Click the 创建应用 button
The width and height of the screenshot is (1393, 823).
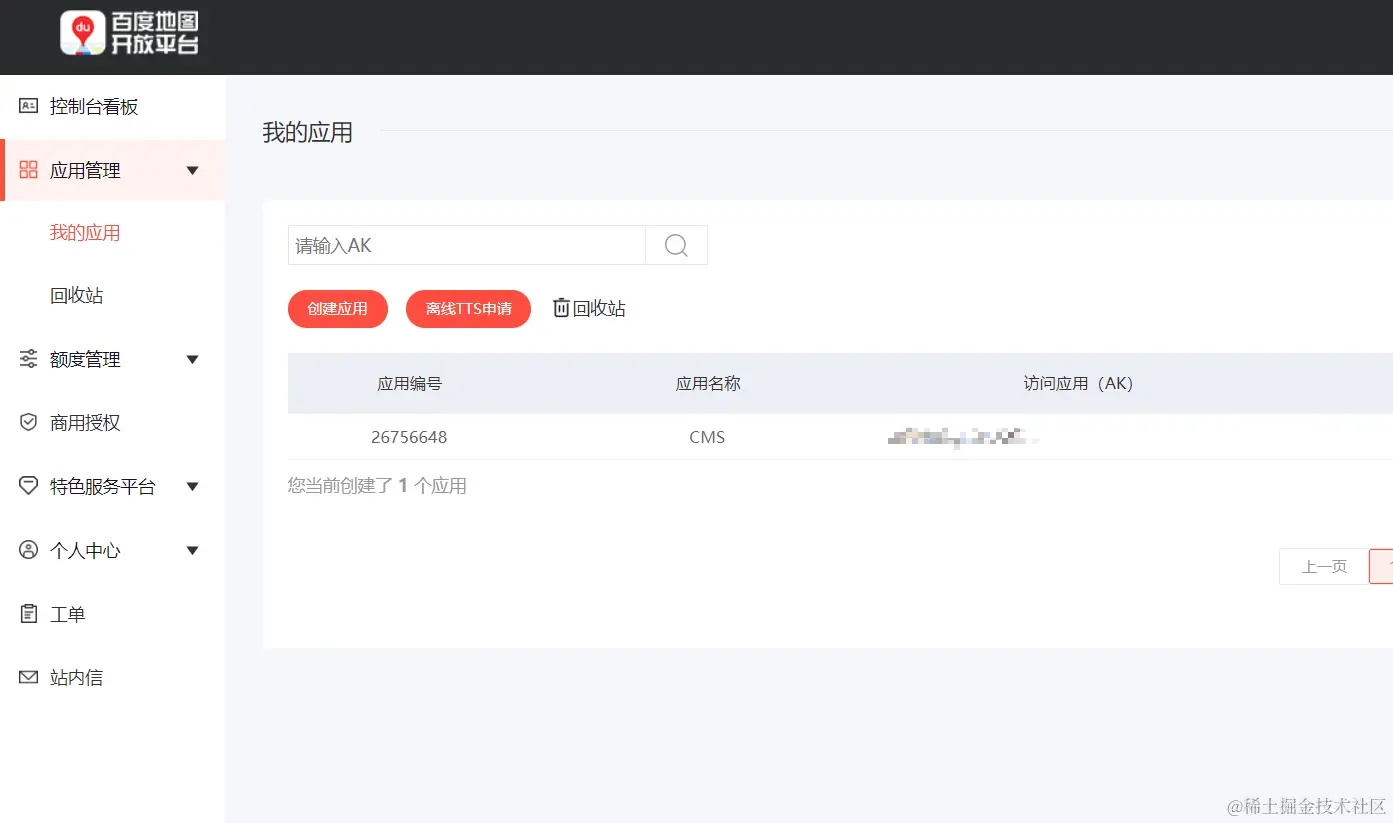click(x=337, y=308)
